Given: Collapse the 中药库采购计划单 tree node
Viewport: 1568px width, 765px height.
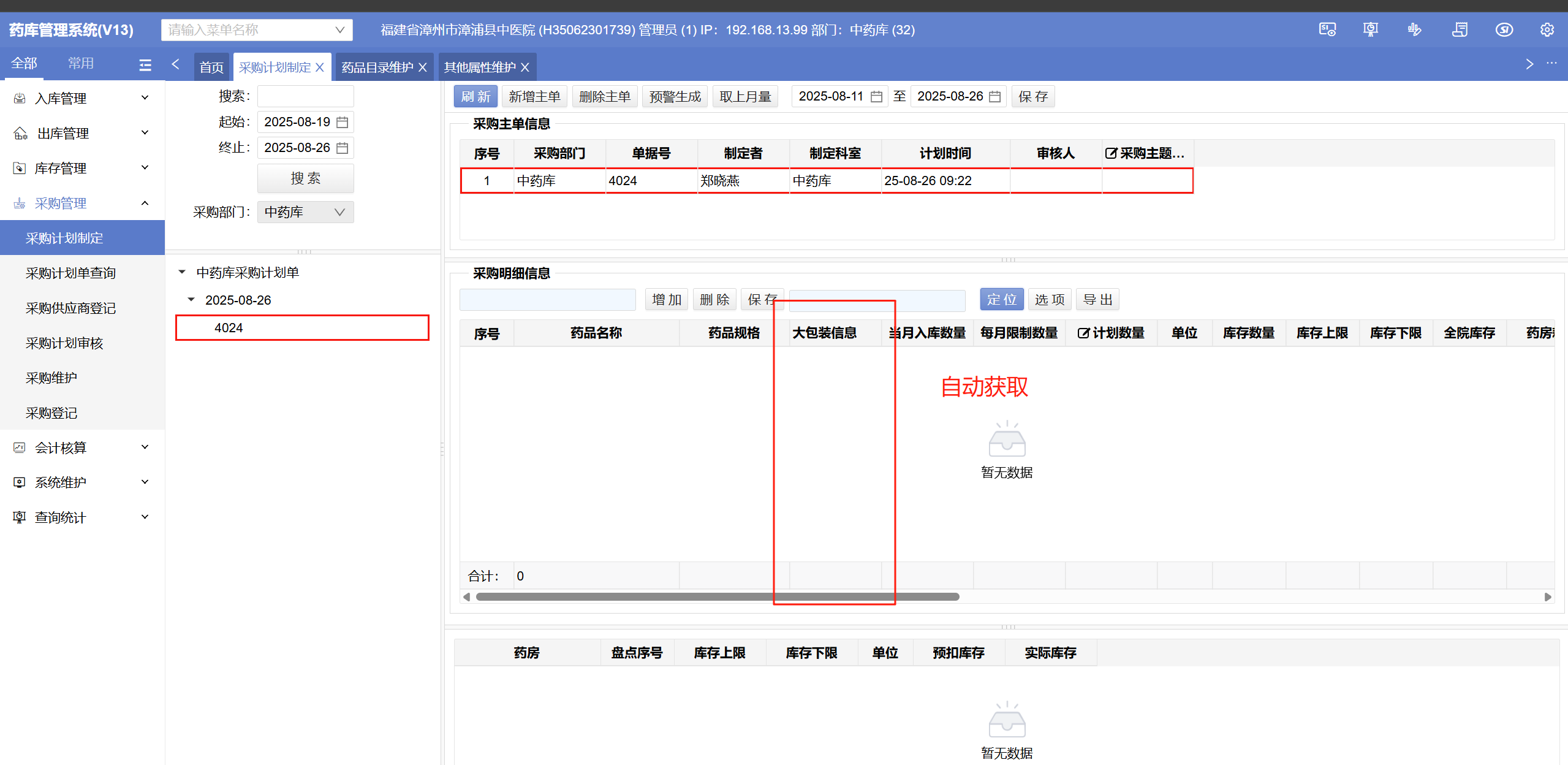Looking at the screenshot, I should pyautogui.click(x=182, y=272).
